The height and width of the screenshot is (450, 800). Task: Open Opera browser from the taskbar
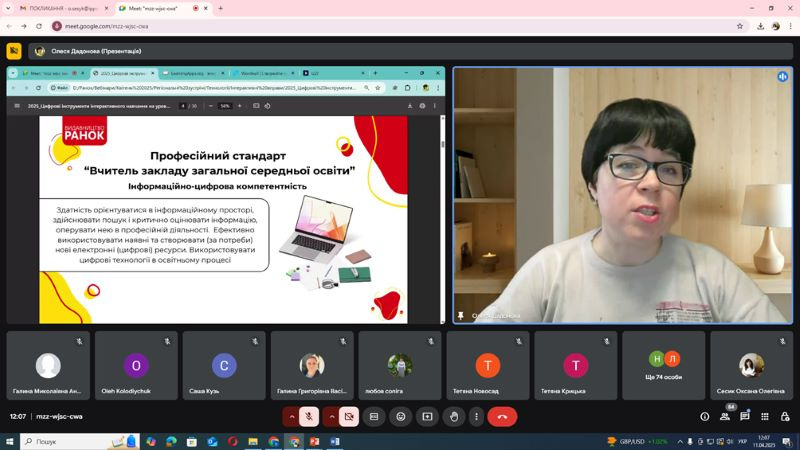pos(233,441)
